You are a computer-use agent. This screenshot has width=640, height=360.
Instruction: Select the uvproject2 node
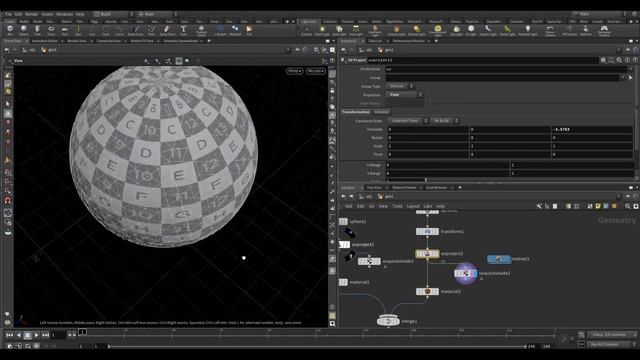coord(427,253)
